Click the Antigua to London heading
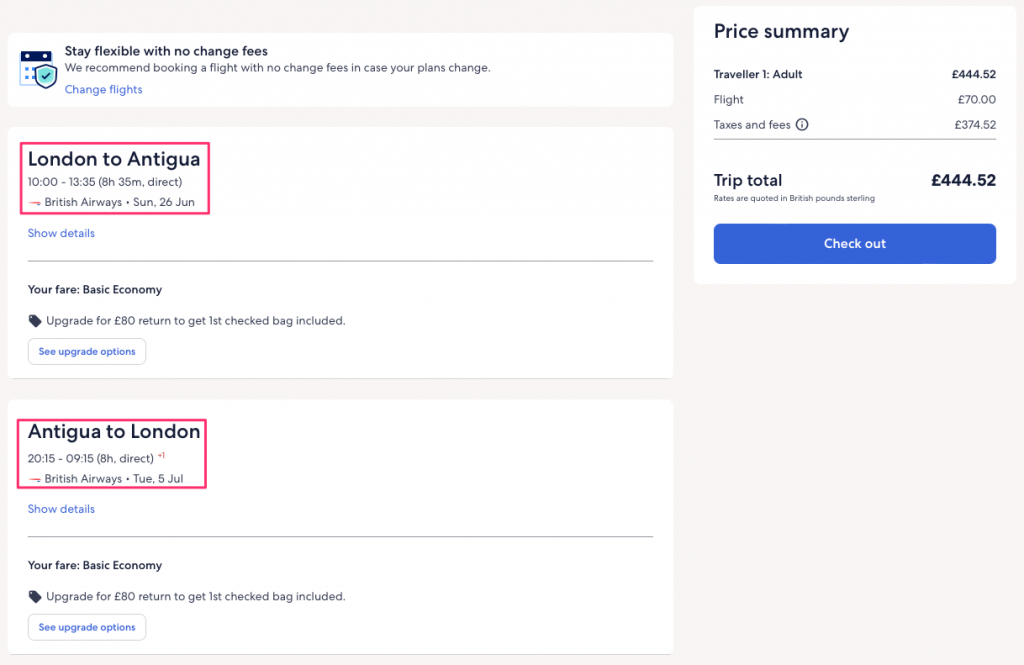Viewport: 1024px width, 665px height. coord(114,432)
